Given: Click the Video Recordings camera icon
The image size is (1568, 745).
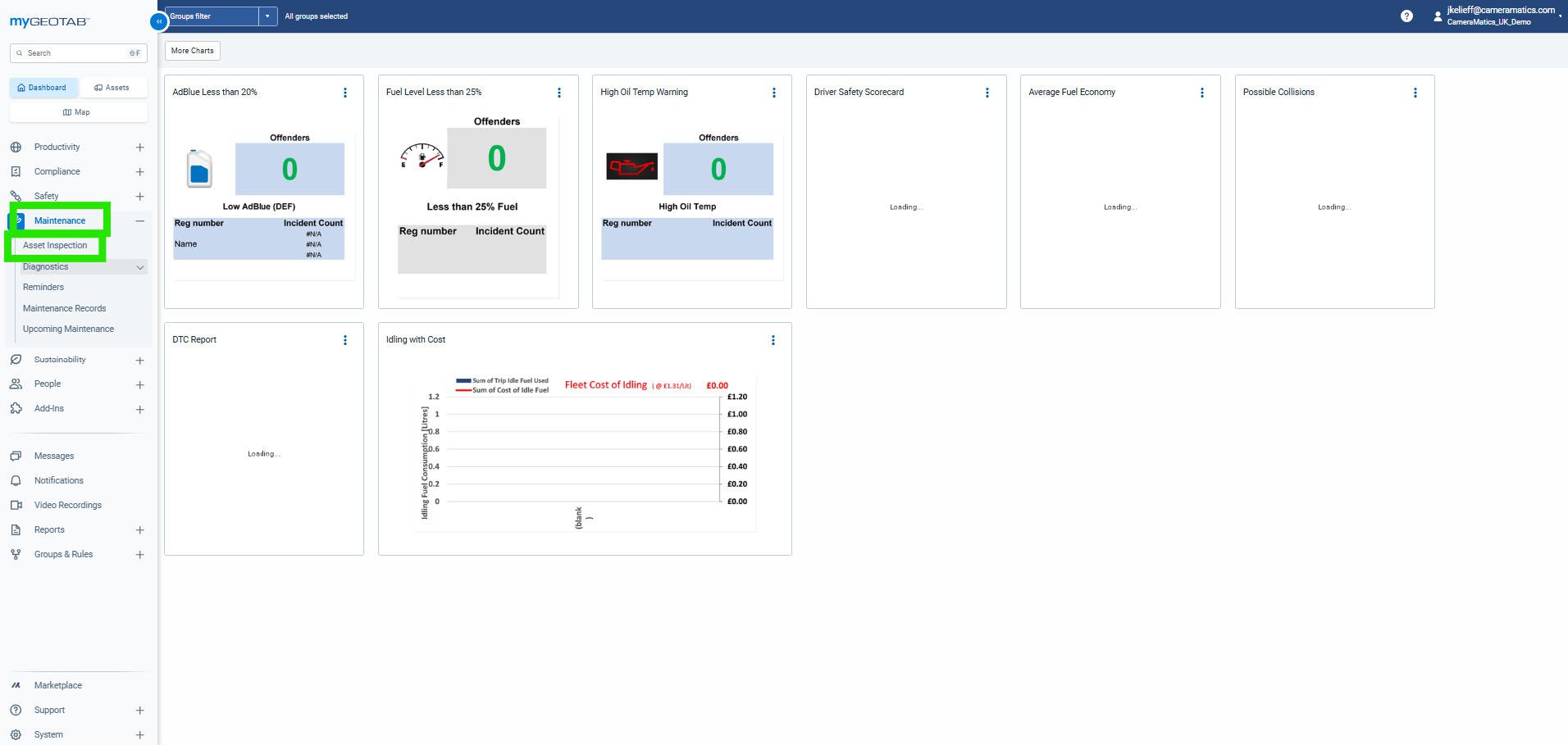Looking at the screenshot, I should pos(16,506).
